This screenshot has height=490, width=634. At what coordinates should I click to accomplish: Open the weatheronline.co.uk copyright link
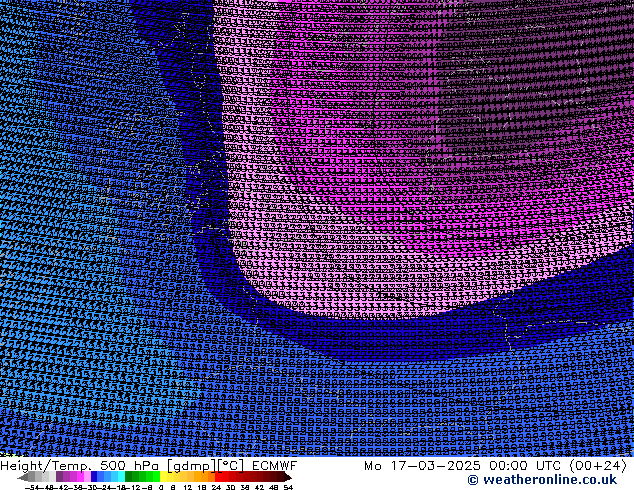click(542, 480)
